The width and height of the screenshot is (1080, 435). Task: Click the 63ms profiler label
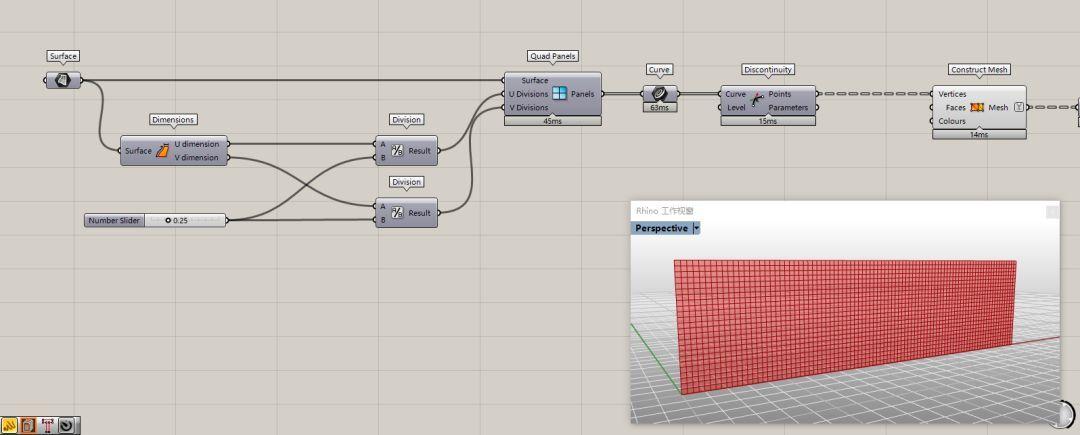660,108
